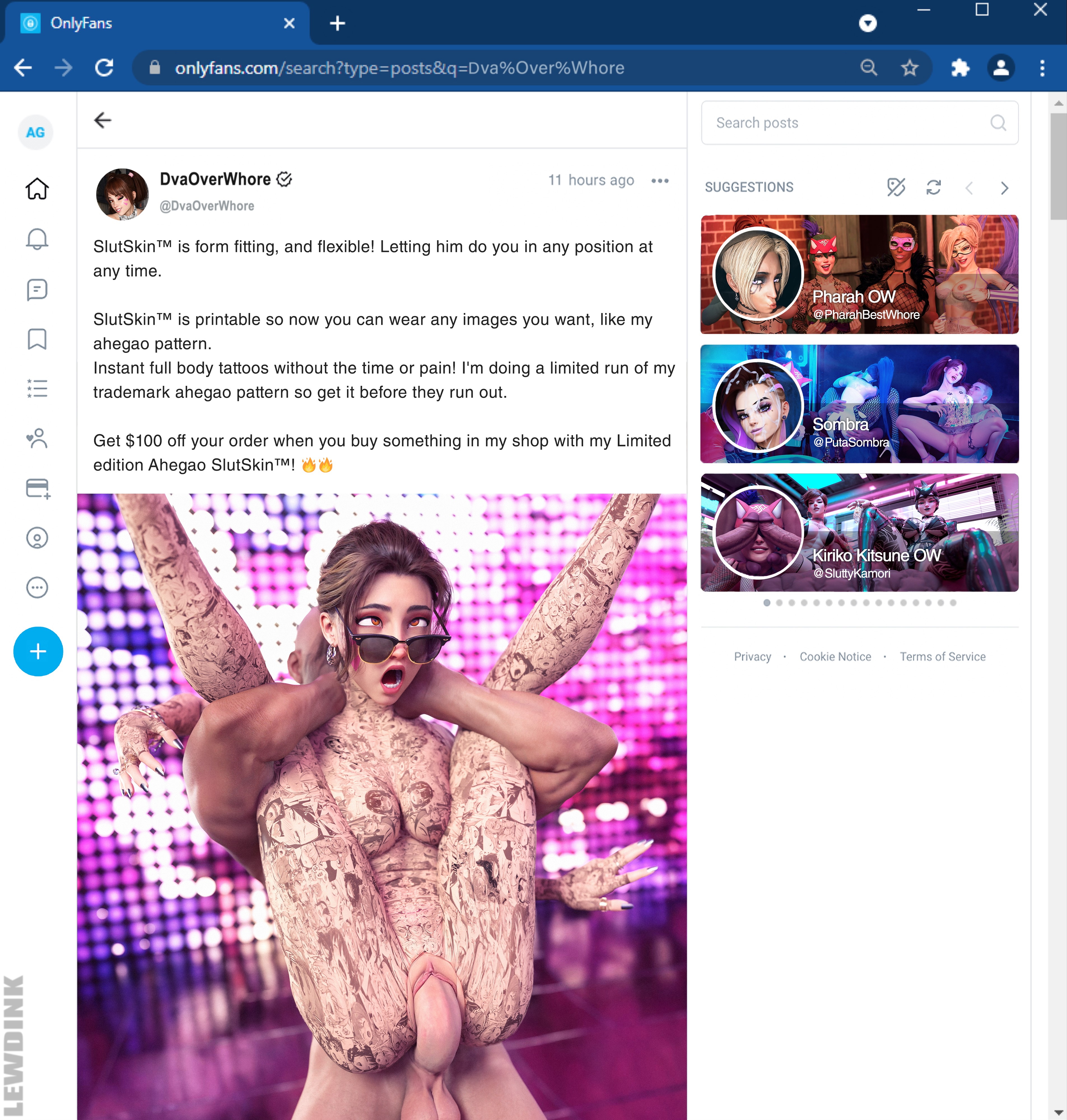The height and width of the screenshot is (1120, 1067).
Task: Focus the Search posts field
Action: (x=859, y=123)
